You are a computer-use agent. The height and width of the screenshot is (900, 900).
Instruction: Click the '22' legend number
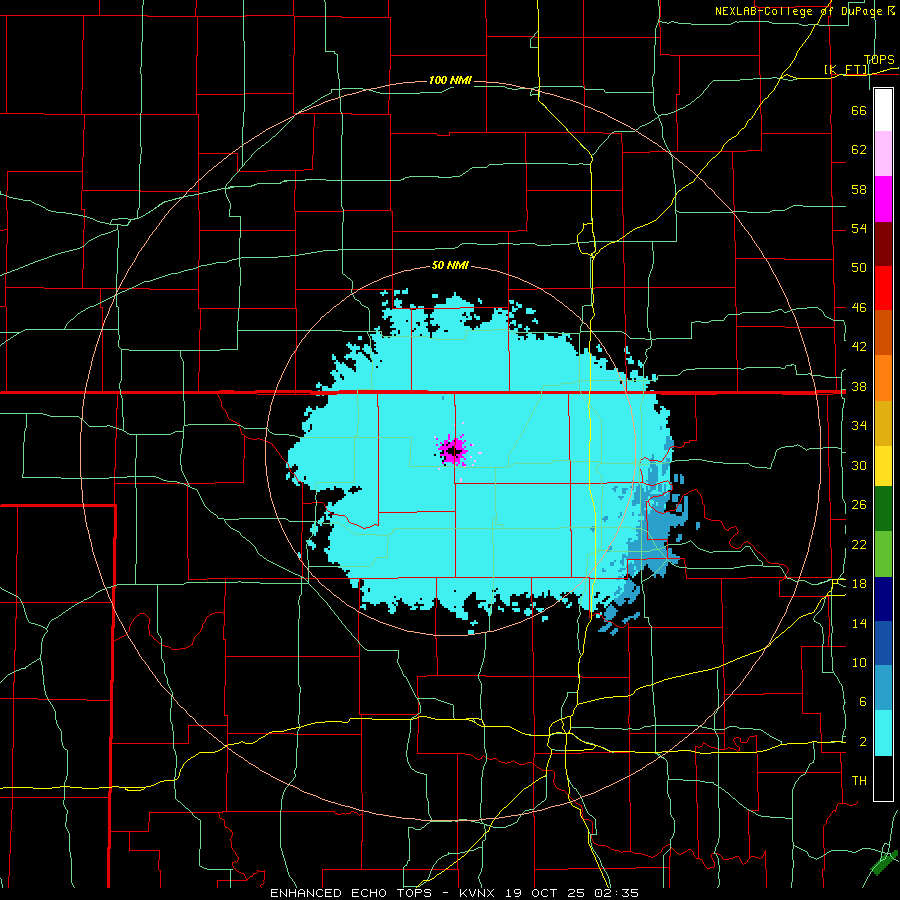coord(859,544)
